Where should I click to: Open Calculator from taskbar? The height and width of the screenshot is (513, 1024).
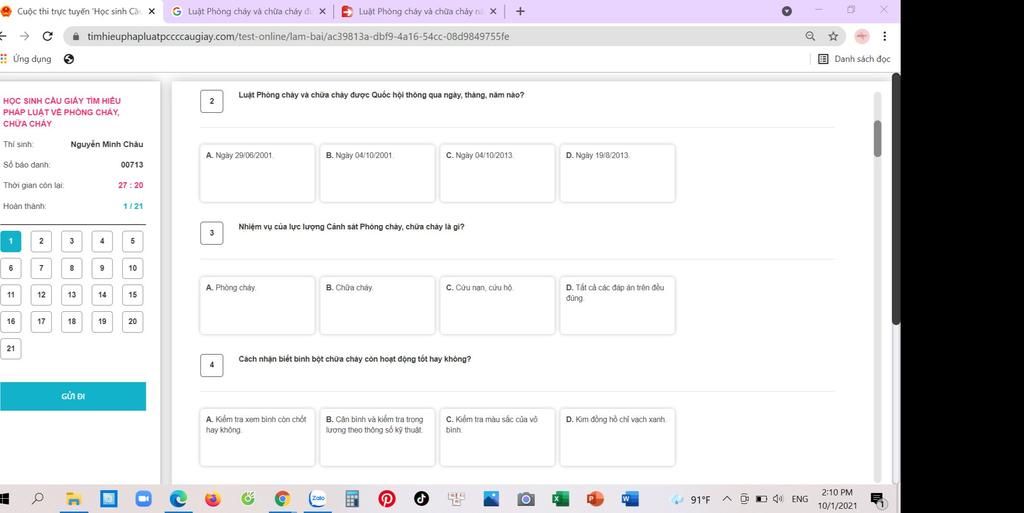(x=352, y=499)
